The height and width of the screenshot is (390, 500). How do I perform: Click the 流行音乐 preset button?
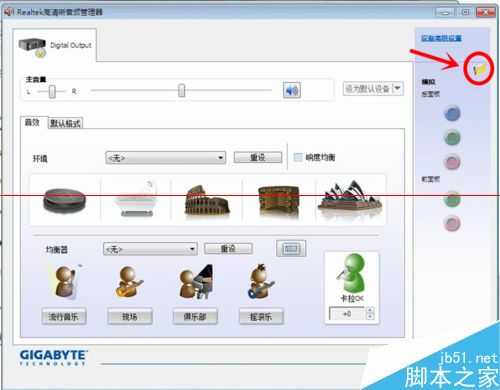pos(64,316)
